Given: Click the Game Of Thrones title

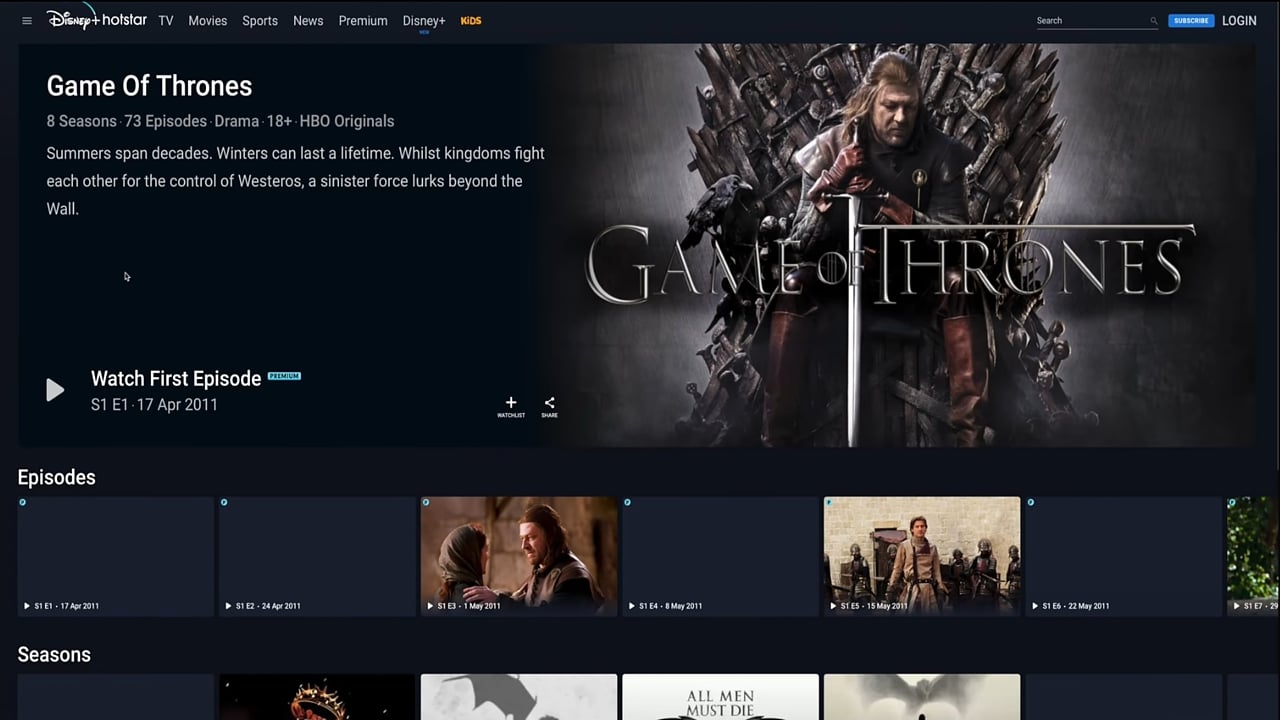Looking at the screenshot, I should (x=149, y=86).
